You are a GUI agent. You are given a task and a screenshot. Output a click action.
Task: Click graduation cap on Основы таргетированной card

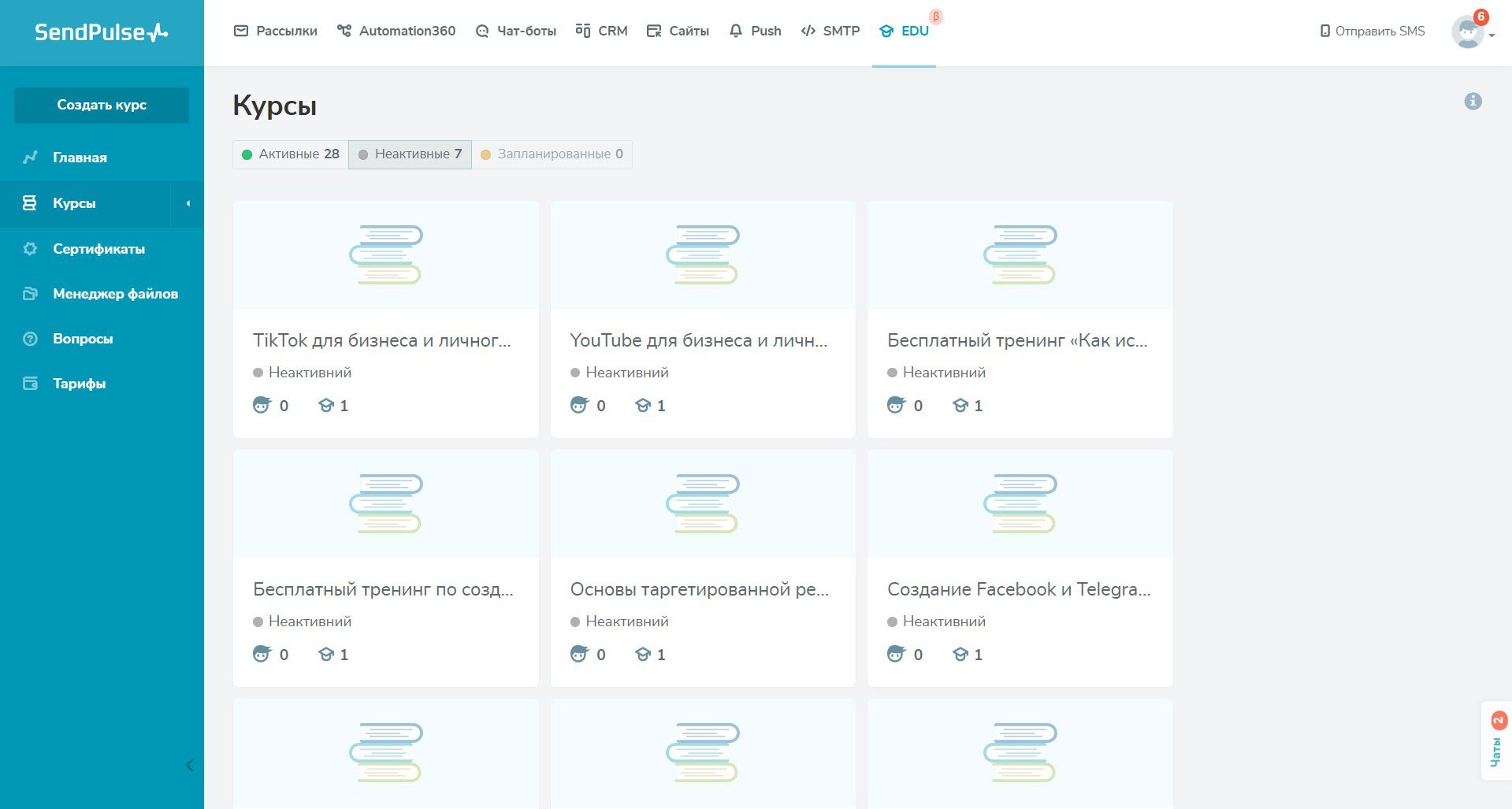(x=643, y=655)
